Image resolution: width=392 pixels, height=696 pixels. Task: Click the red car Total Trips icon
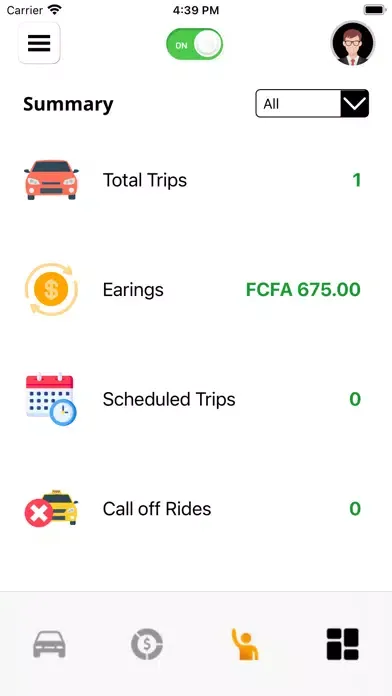51,180
